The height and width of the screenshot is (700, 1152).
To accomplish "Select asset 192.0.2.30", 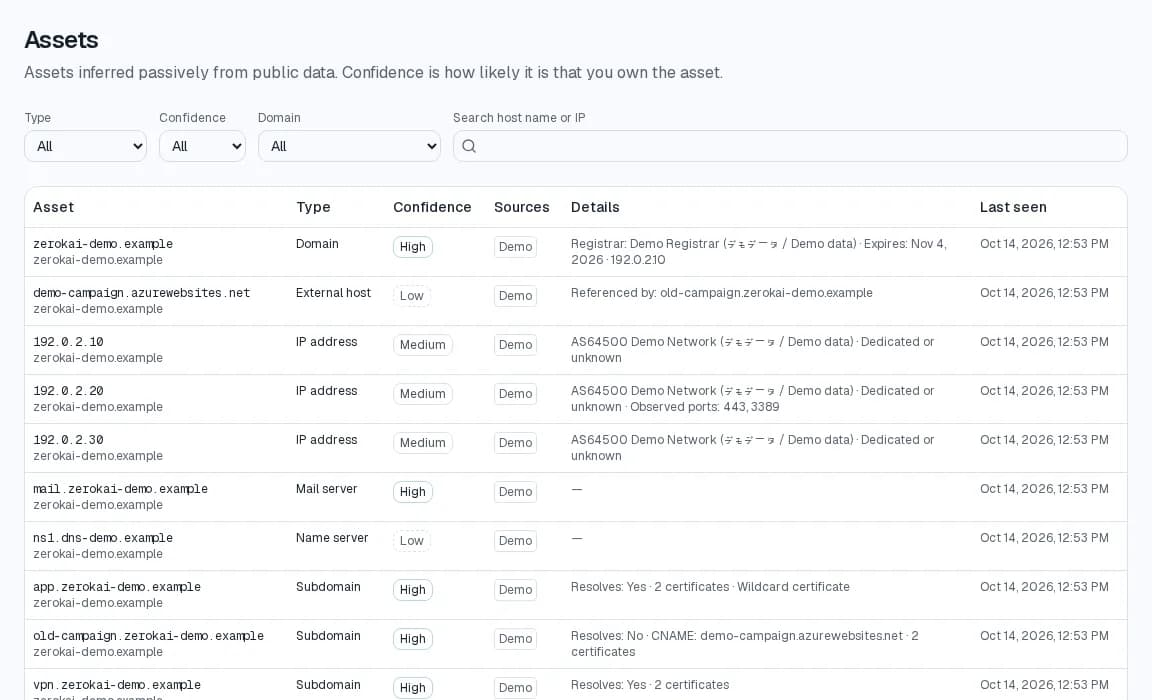I will click(68, 440).
